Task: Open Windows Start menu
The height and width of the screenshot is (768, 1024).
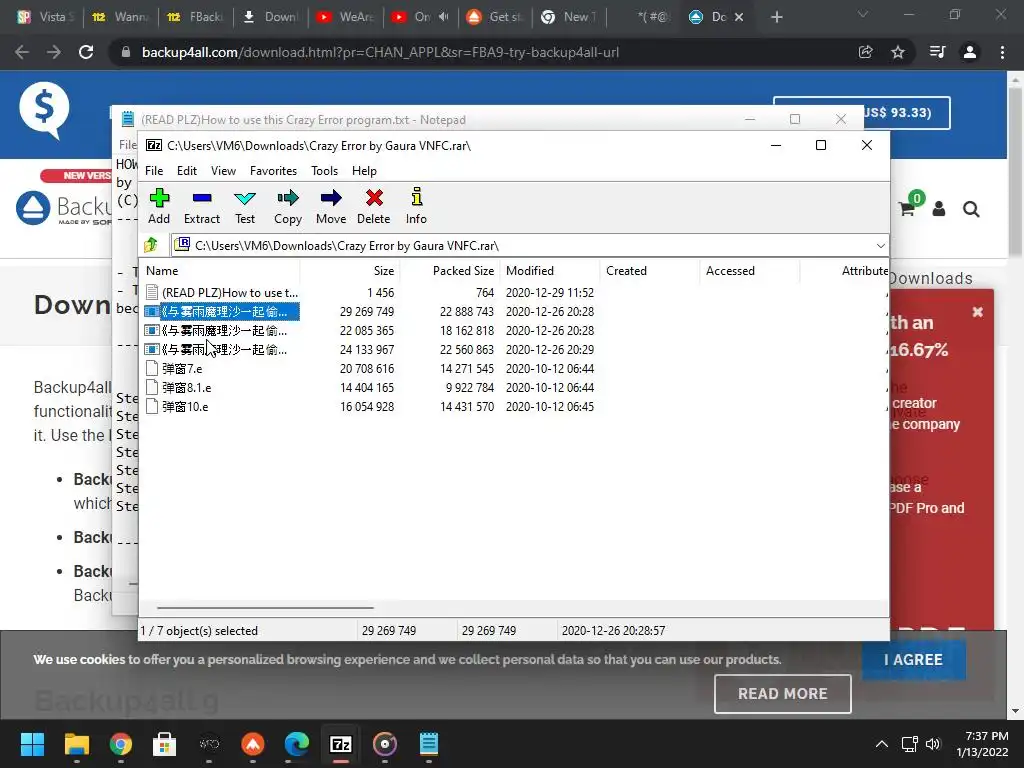Action: (x=33, y=744)
